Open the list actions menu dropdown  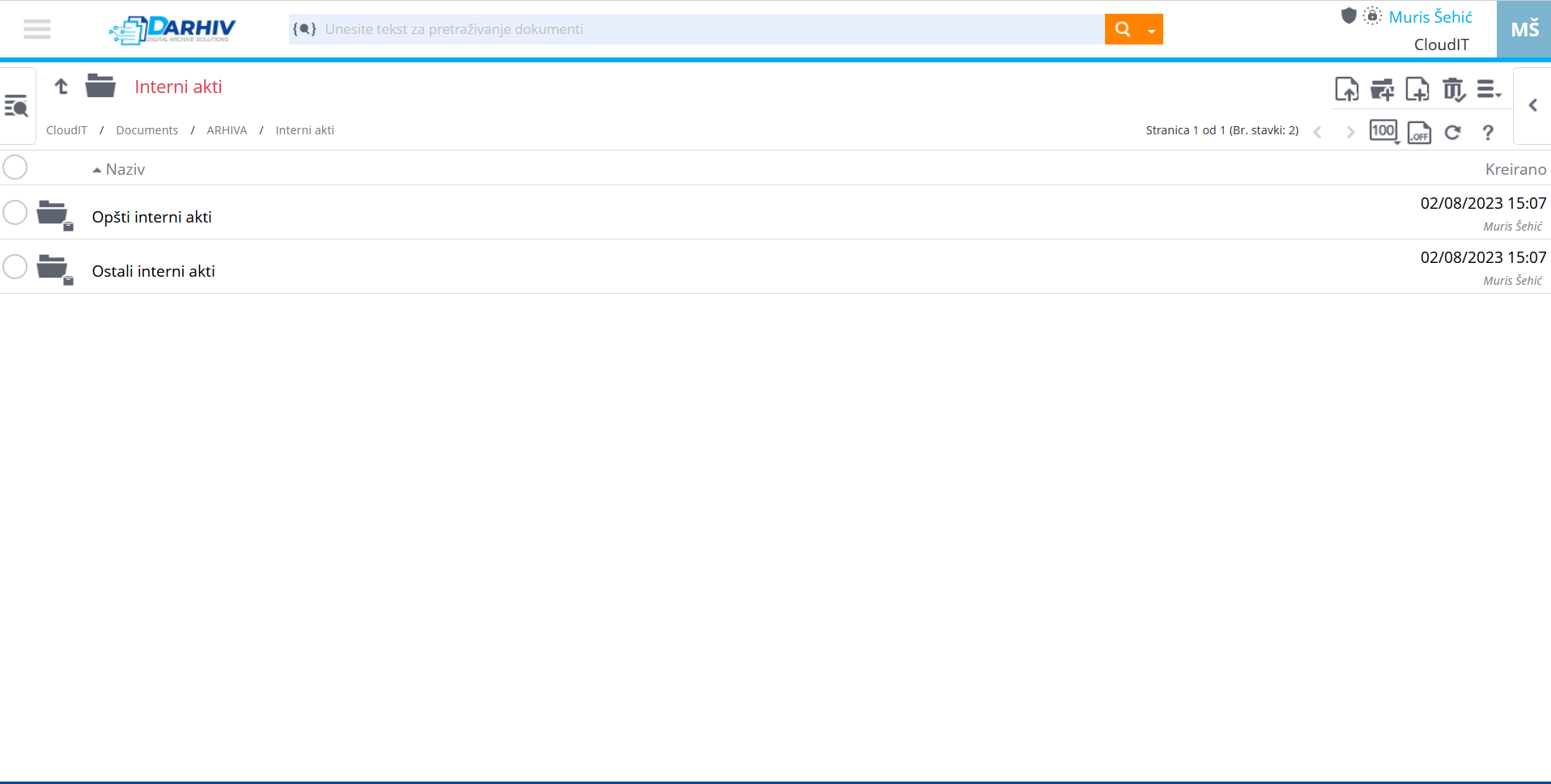pos(1489,89)
